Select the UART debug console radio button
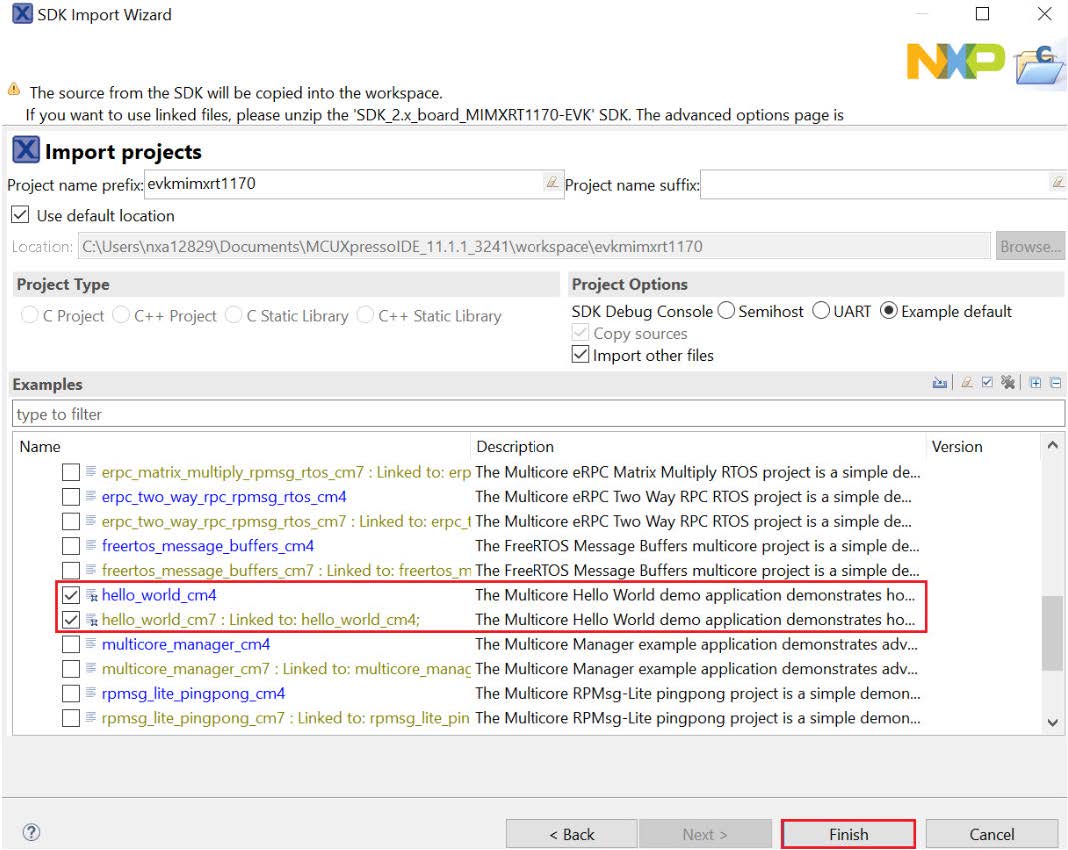 821,312
